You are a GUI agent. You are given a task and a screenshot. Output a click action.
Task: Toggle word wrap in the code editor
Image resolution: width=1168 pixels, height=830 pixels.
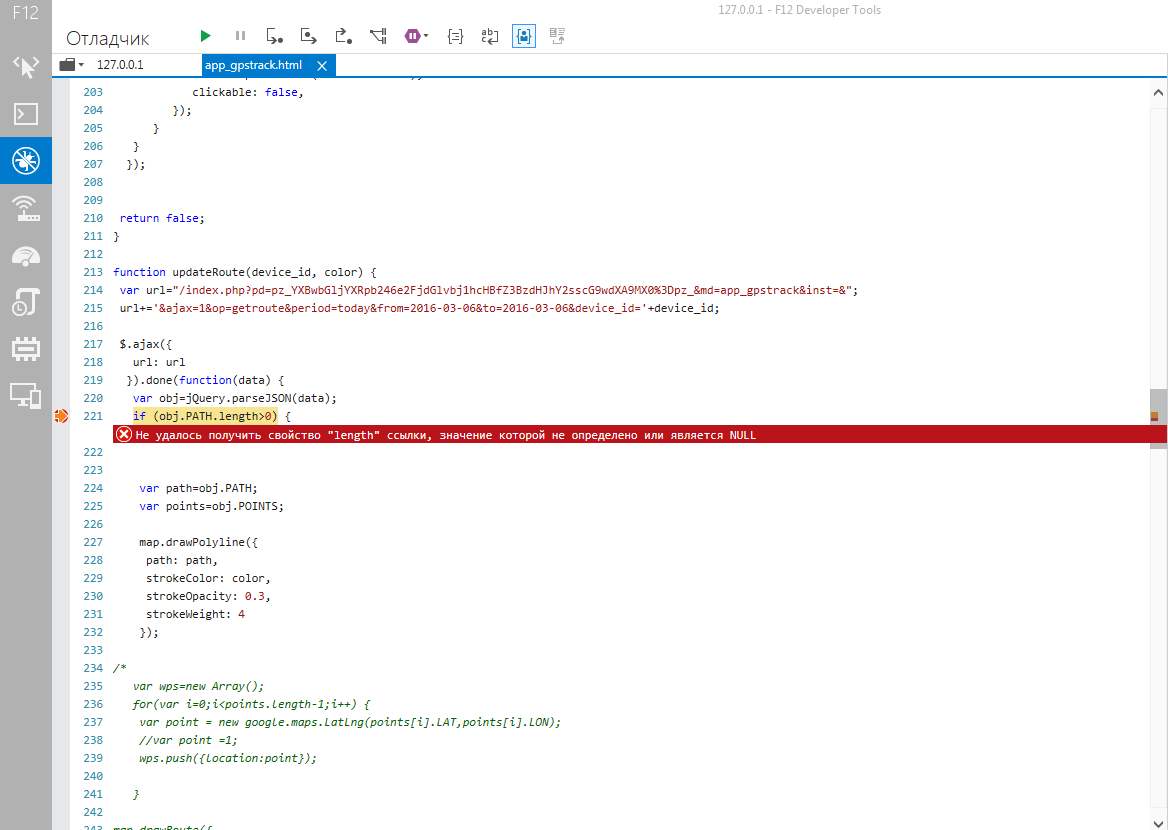pos(489,36)
